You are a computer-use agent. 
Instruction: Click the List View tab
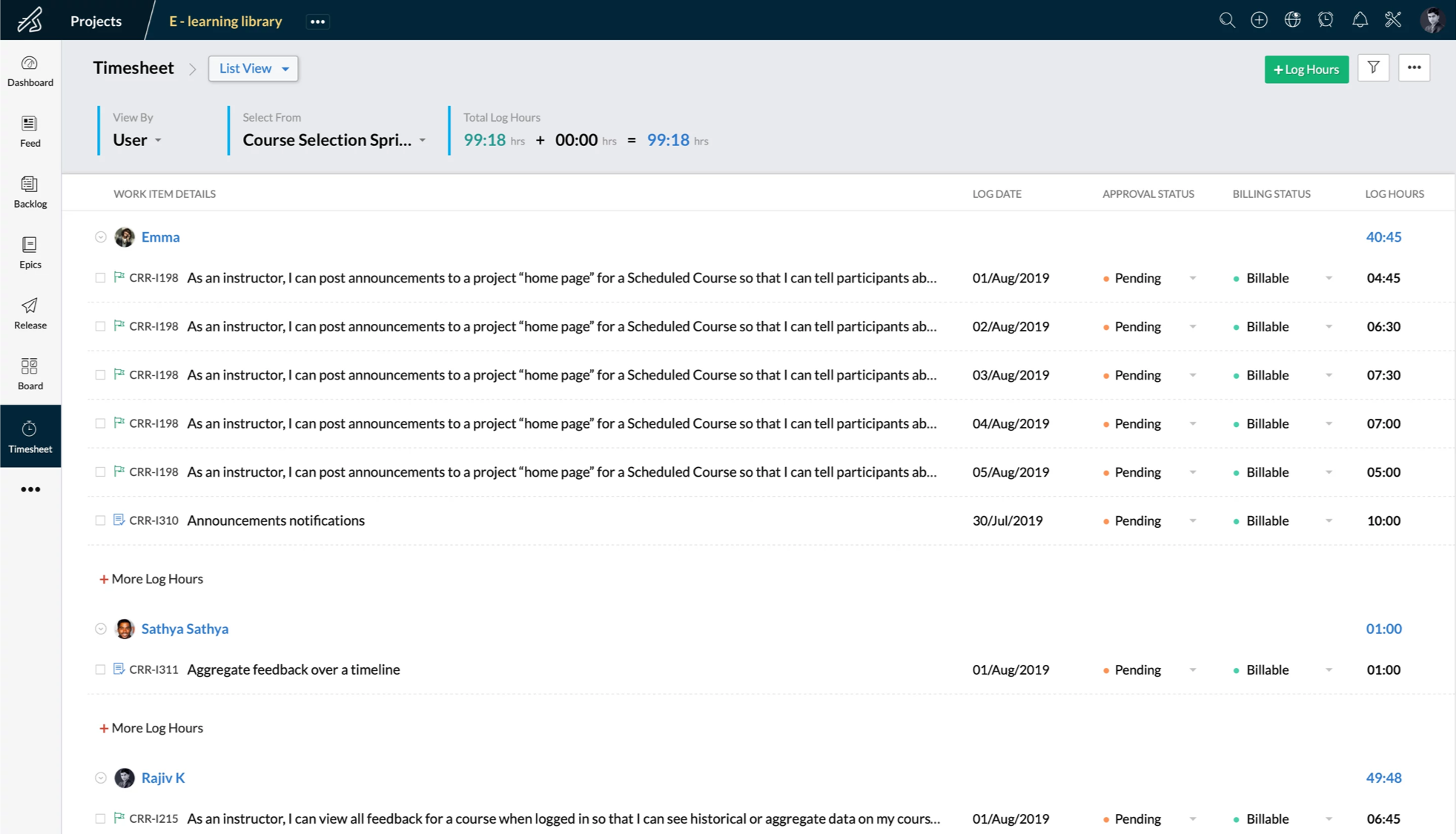(252, 68)
